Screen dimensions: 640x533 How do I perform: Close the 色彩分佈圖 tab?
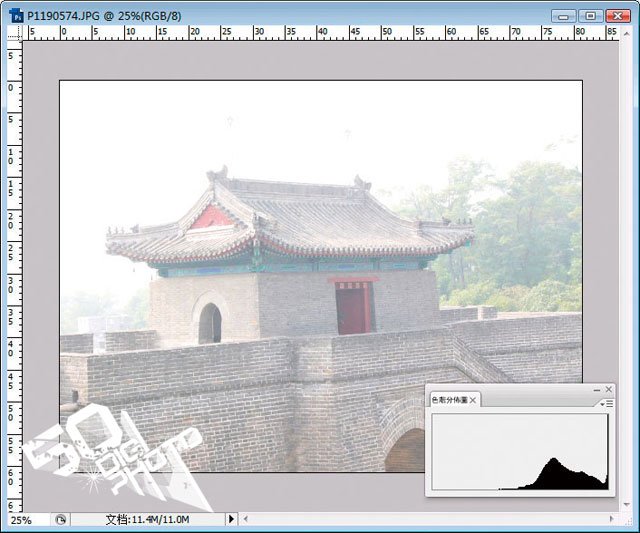473,400
